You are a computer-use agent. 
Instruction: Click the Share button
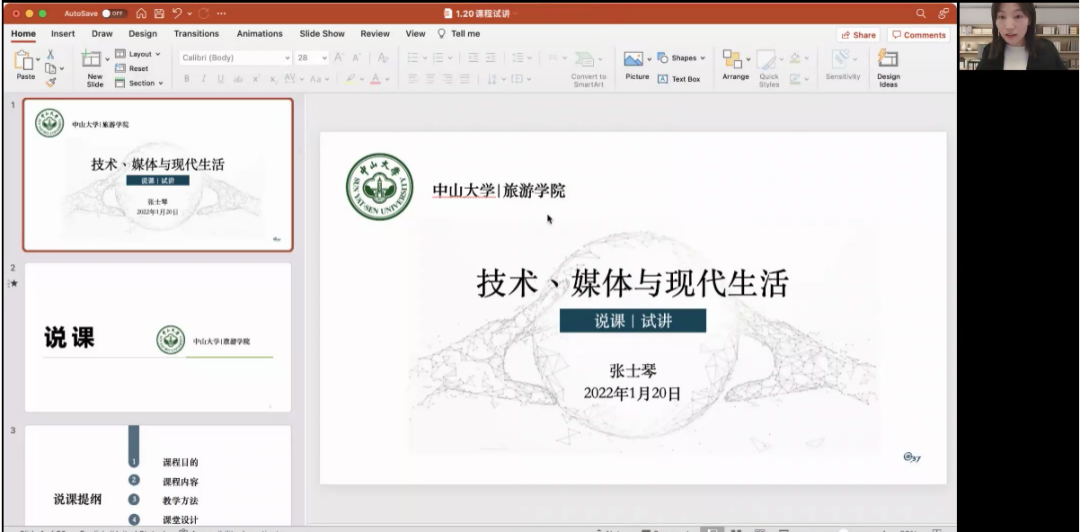pos(859,35)
